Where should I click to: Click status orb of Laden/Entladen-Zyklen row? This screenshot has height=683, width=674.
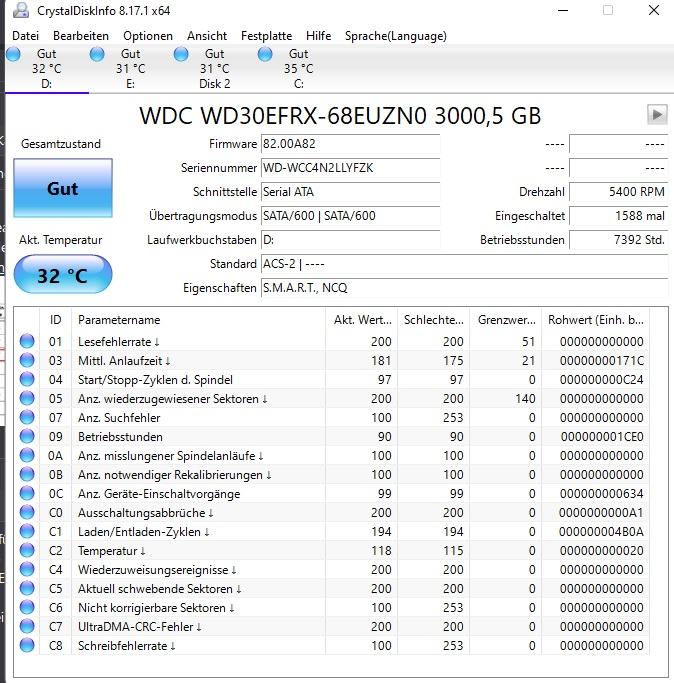pos(27,531)
